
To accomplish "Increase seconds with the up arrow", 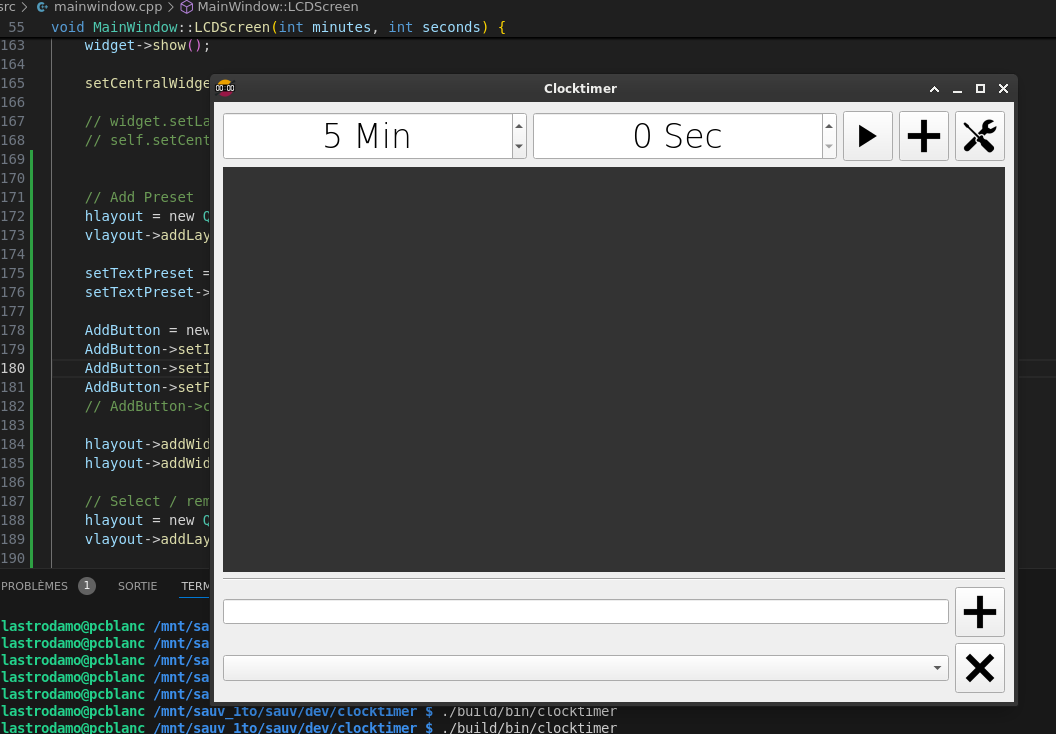I will (829, 126).
